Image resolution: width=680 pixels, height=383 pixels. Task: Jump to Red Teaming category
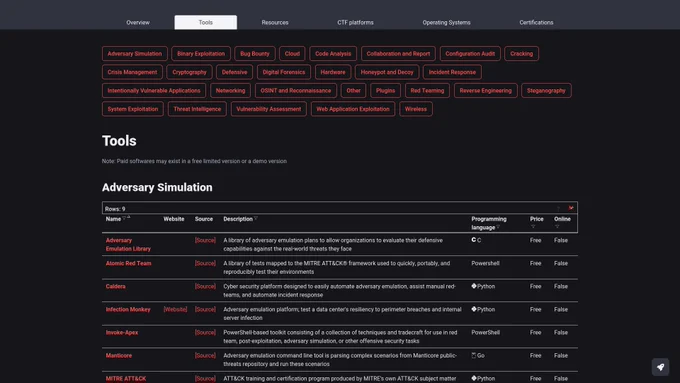point(427,91)
